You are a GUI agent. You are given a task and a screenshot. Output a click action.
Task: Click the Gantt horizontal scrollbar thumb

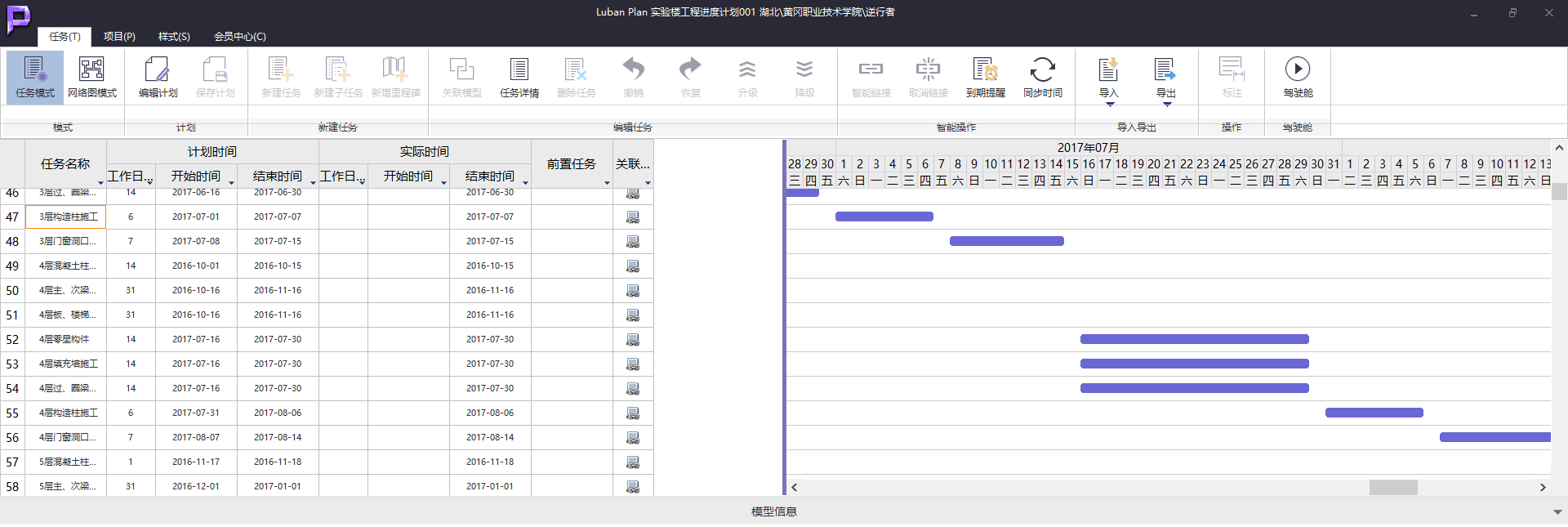[1393, 487]
